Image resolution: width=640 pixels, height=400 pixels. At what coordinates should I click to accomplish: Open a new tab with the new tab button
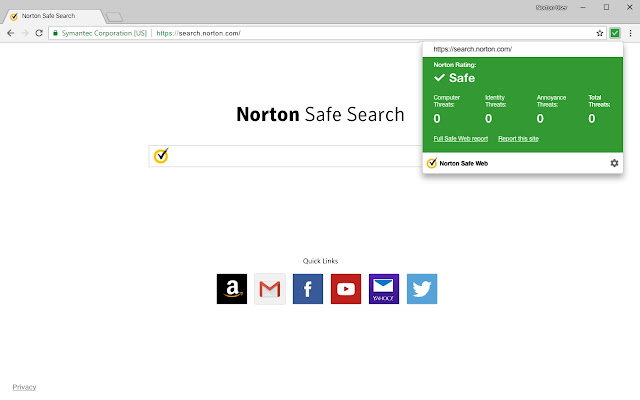click(x=114, y=17)
